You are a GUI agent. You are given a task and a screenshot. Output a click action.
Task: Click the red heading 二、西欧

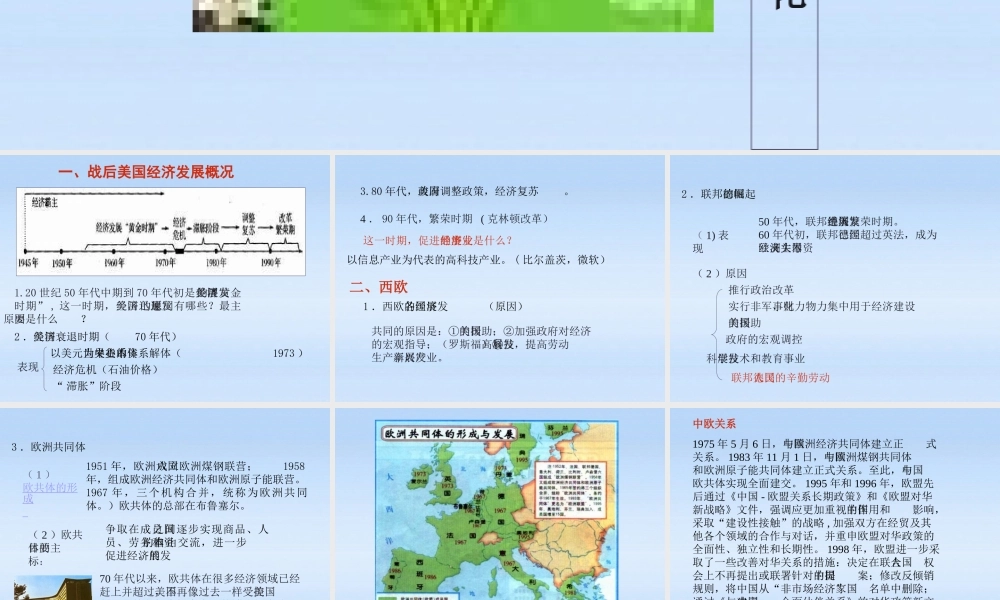point(378,287)
